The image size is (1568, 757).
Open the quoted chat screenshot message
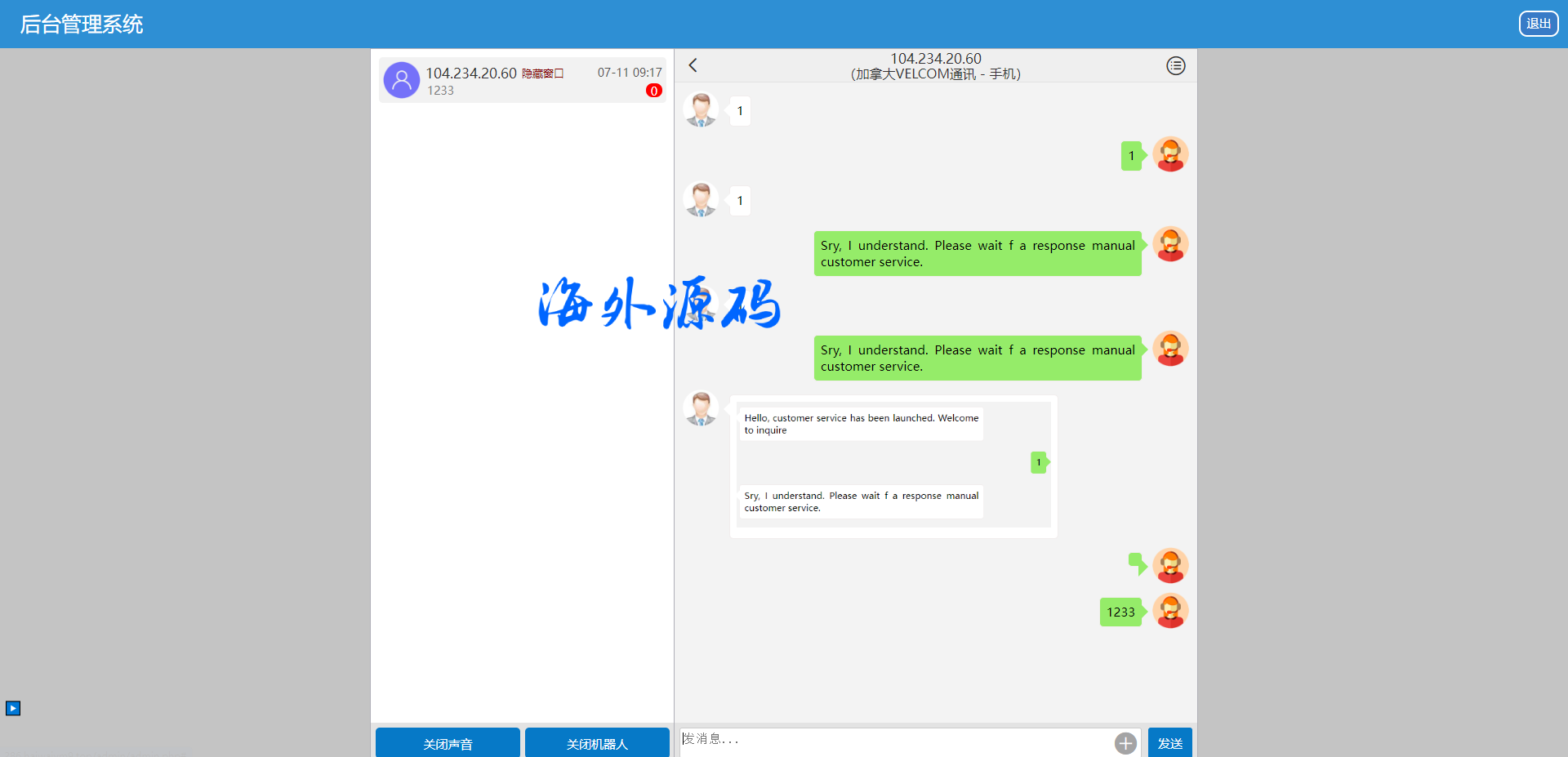893,465
